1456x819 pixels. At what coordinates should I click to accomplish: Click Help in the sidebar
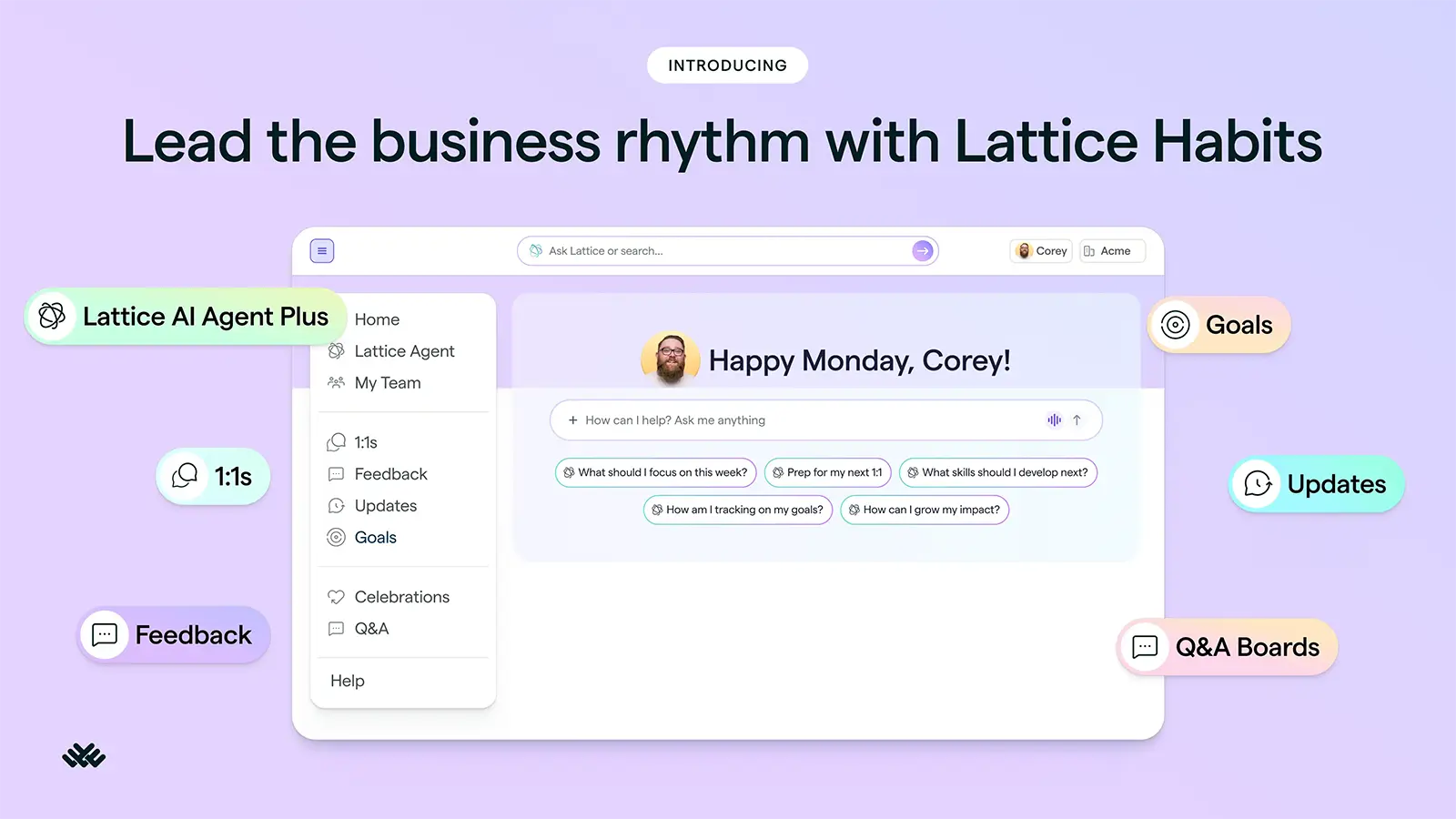click(x=348, y=681)
